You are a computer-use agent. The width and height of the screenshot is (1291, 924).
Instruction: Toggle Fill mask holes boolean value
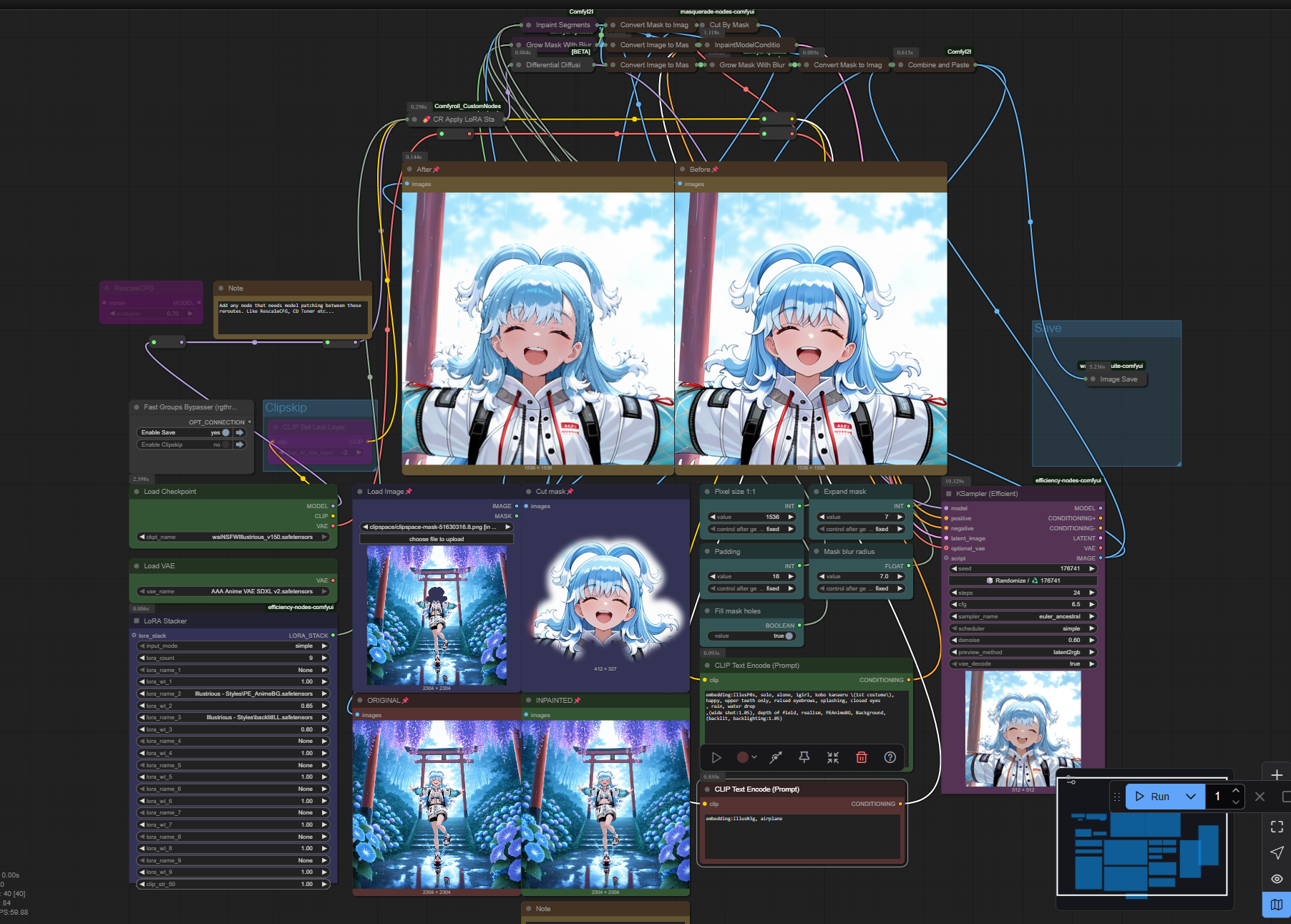point(751,636)
